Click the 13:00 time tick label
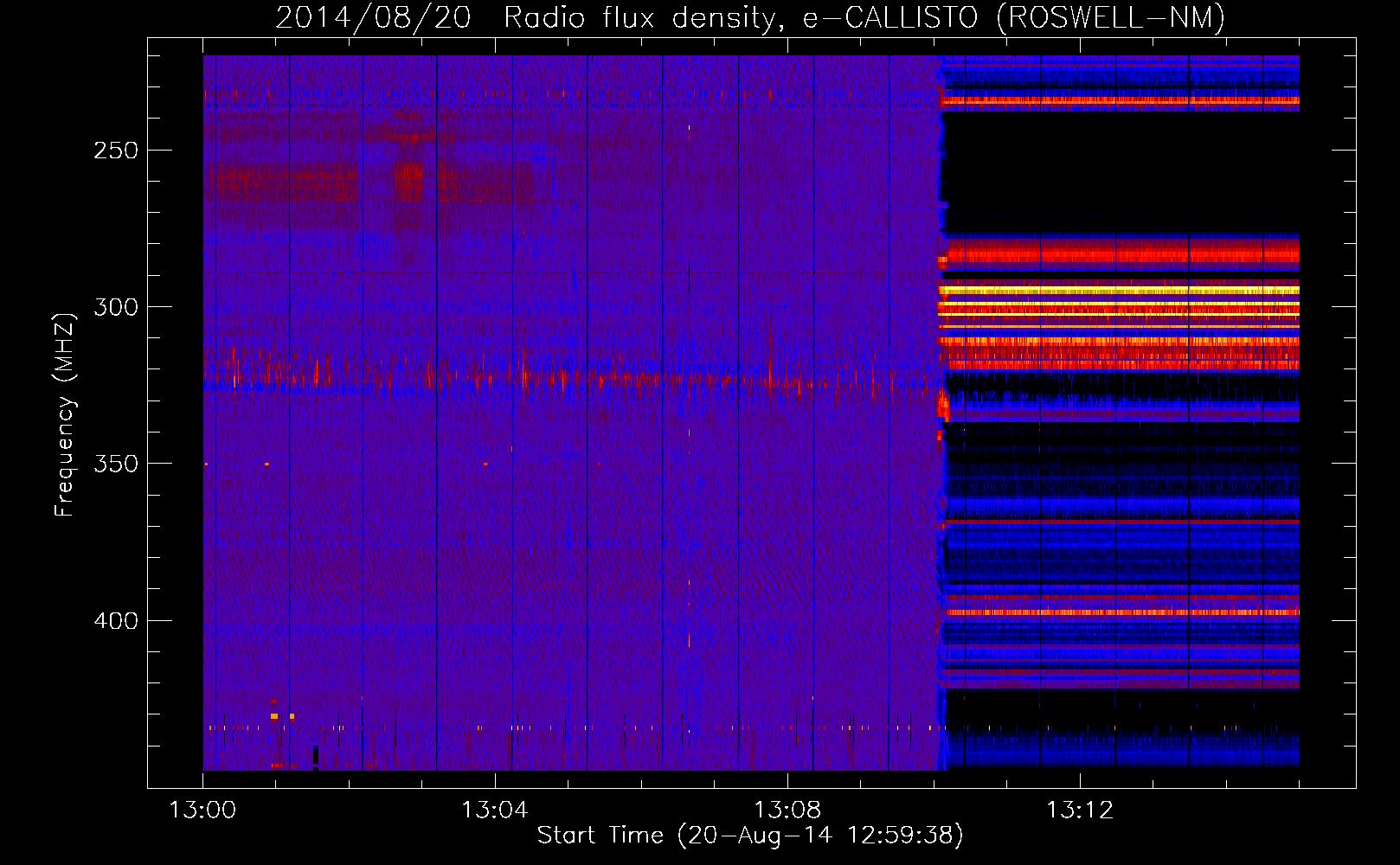The image size is (1400, 865). click(x=202, y=811)
